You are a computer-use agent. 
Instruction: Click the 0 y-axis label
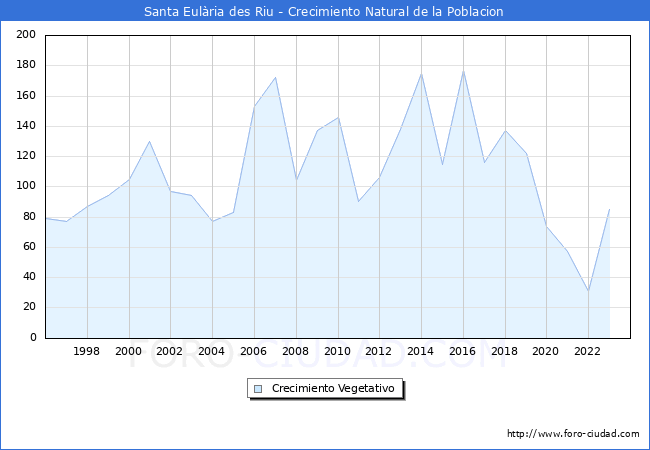[x=33, y=338]
